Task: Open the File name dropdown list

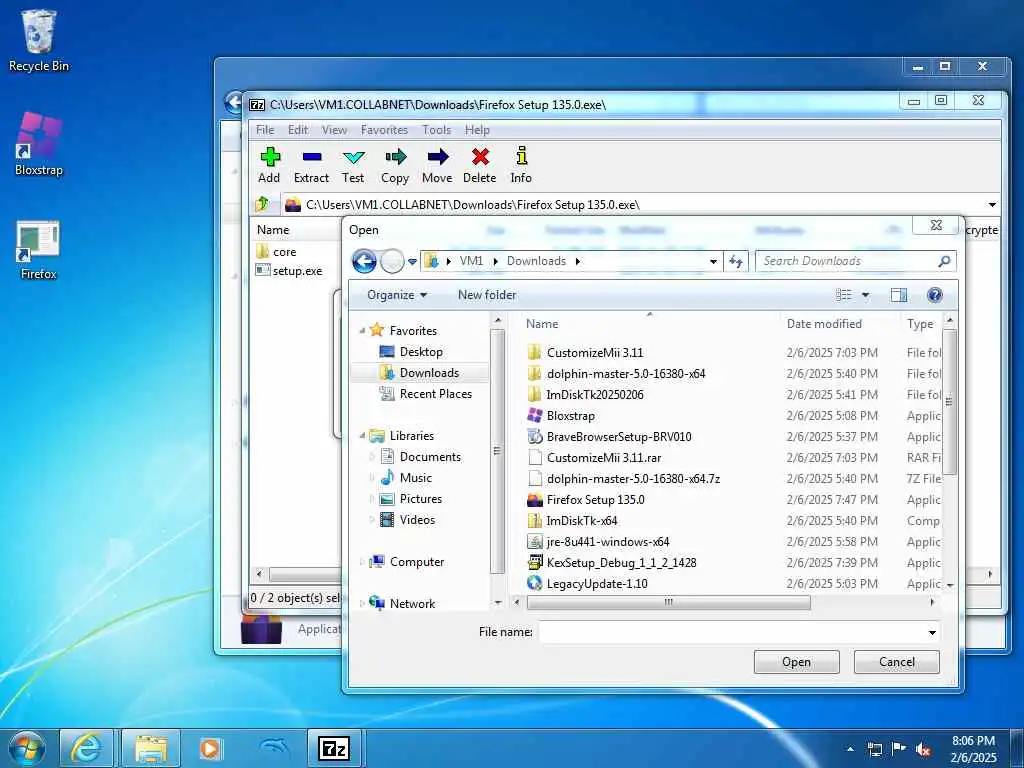Action: (932, 632)
